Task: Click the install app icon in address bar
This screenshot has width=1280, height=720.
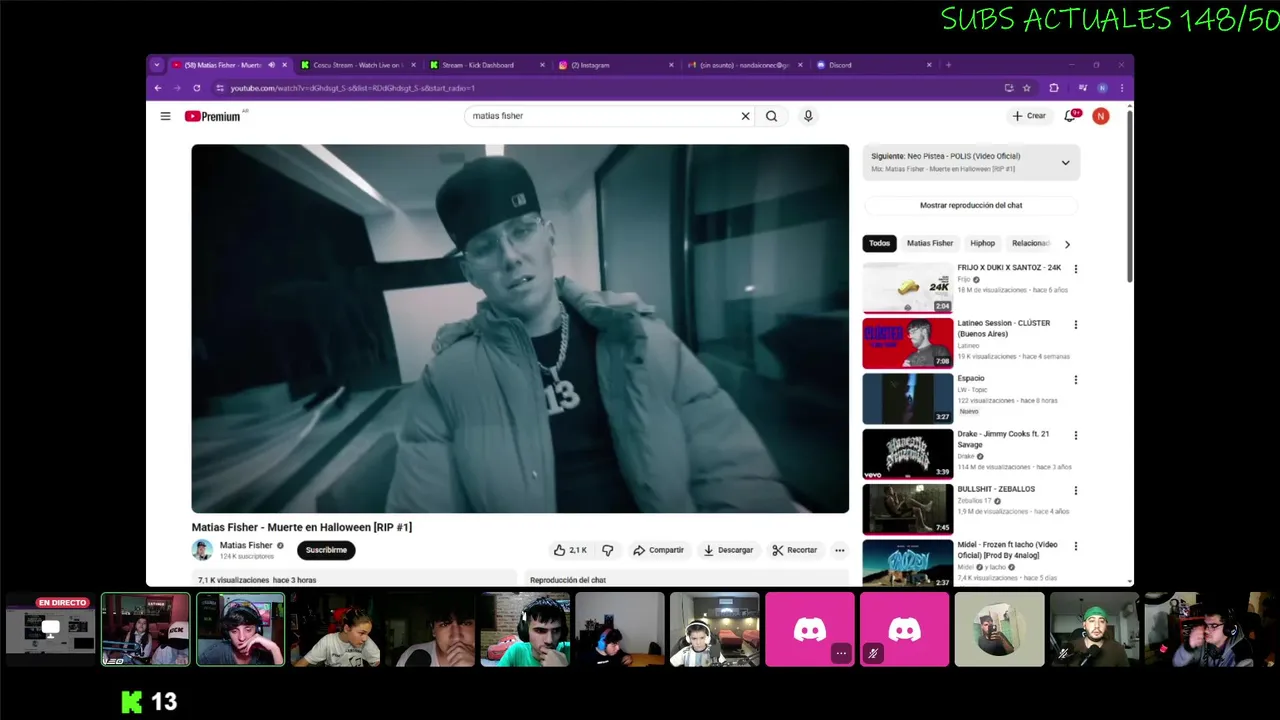Action: point(1009,88)
